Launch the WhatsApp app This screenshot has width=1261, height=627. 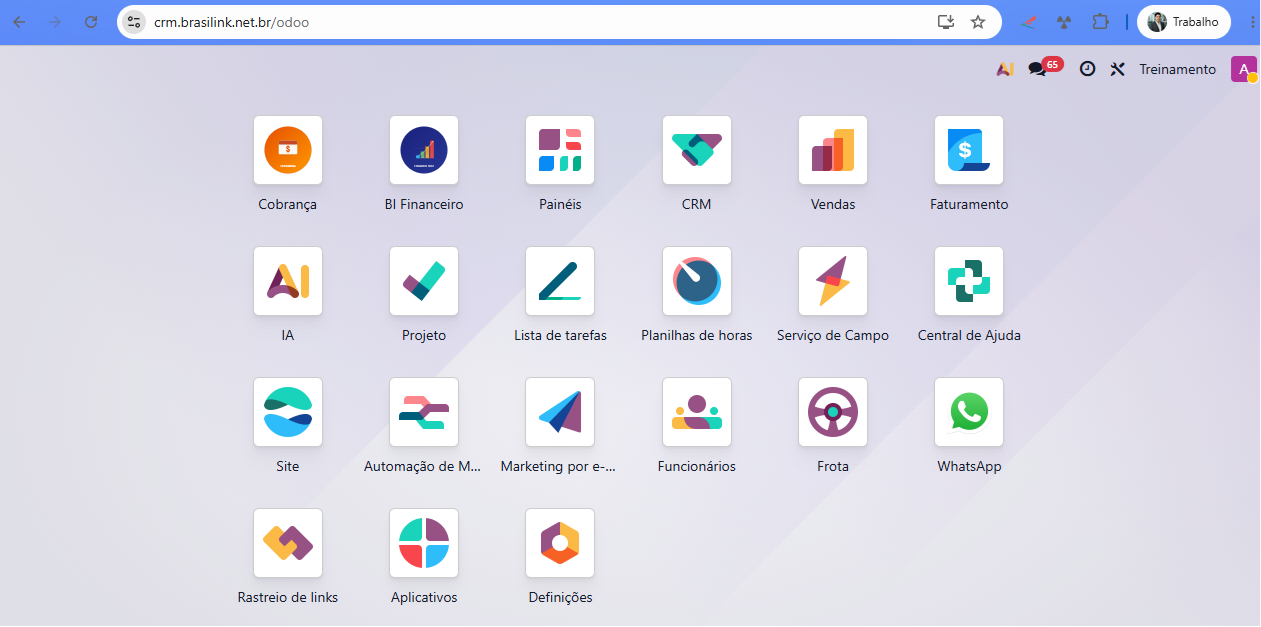969,412
